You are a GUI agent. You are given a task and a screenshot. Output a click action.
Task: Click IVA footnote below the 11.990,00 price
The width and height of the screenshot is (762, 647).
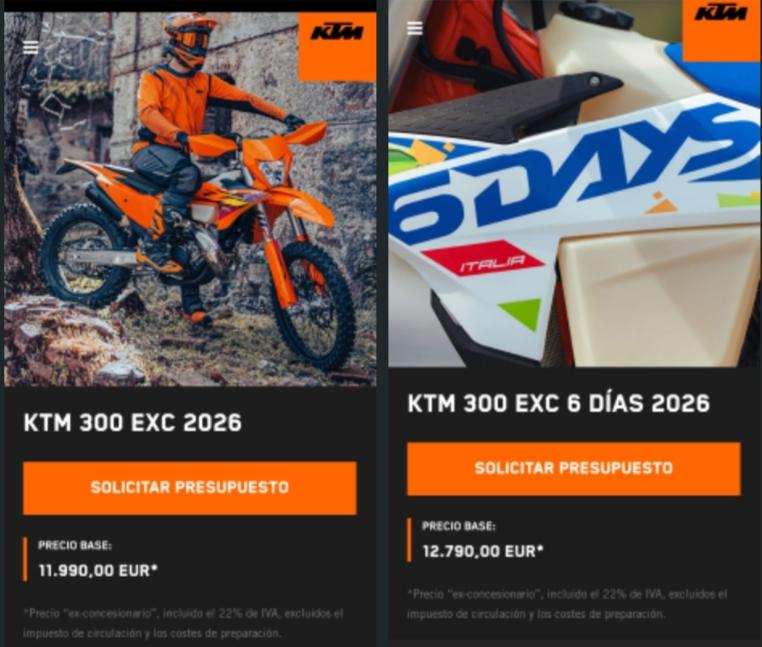point(183,624)
